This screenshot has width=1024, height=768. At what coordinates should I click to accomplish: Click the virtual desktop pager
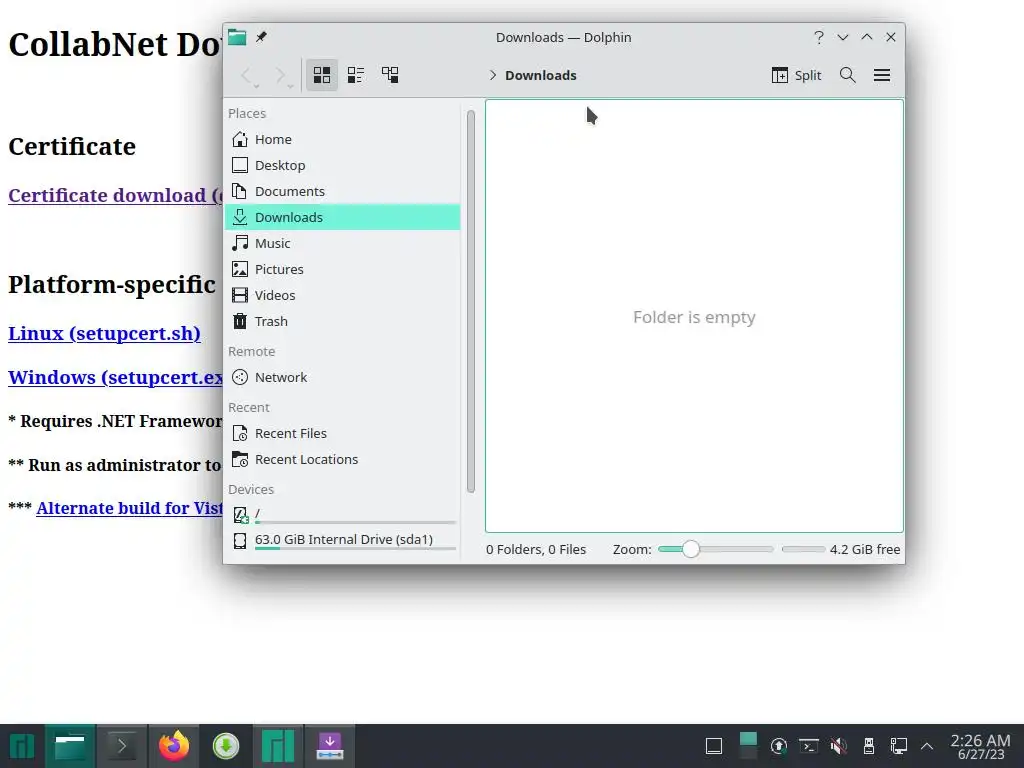coord(748,746)
